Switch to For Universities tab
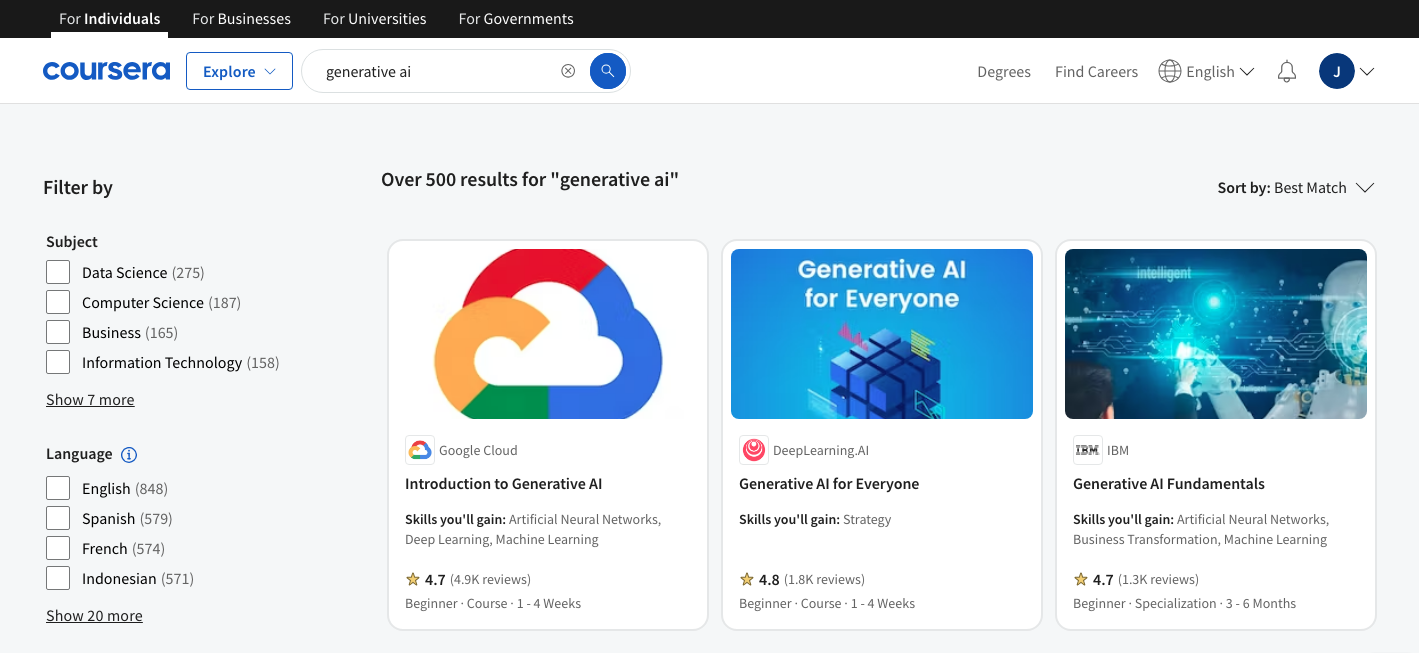Screen dimensions: 1419x653 tap(375, 19)
